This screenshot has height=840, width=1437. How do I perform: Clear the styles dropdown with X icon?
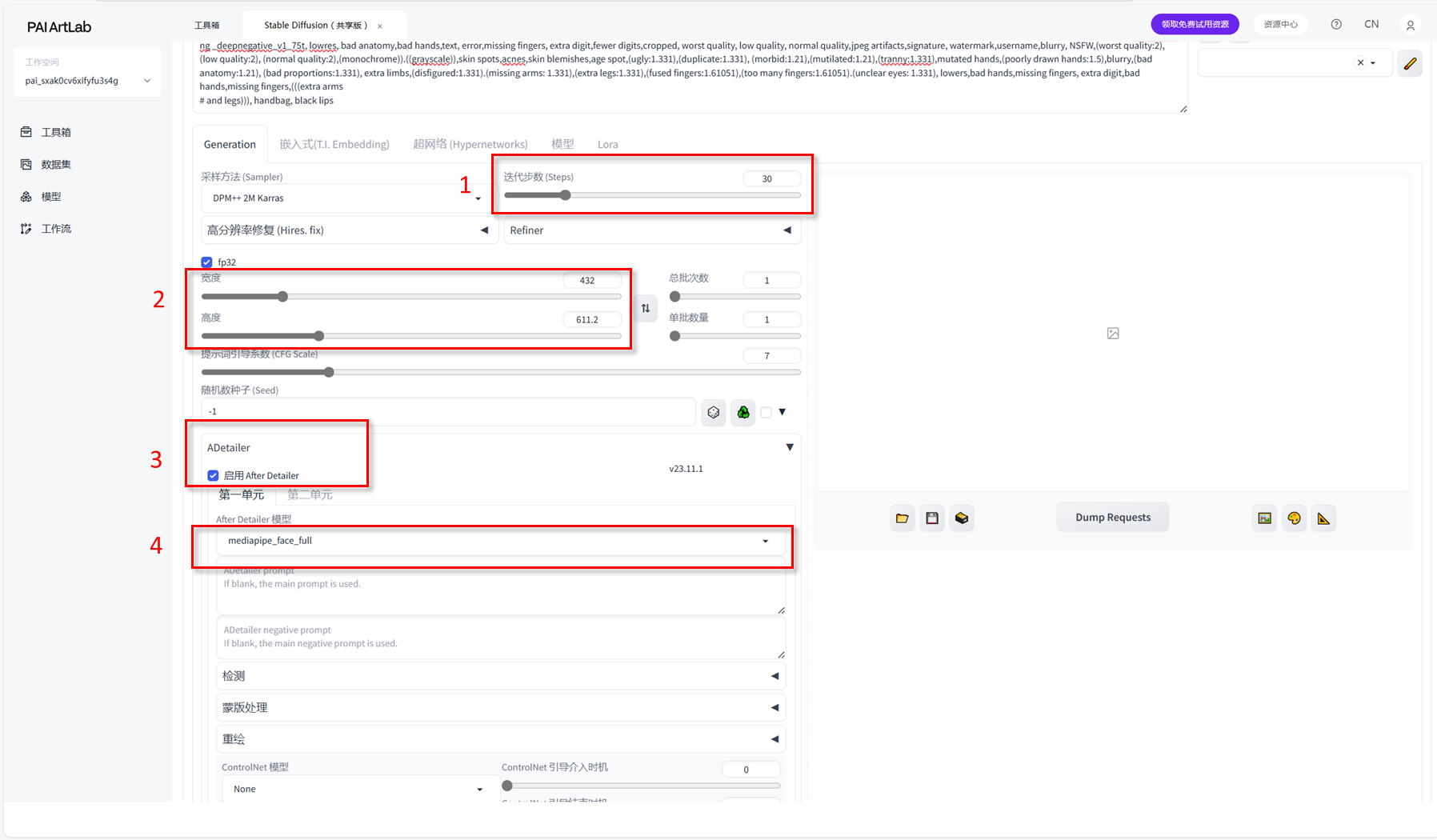1360,62
